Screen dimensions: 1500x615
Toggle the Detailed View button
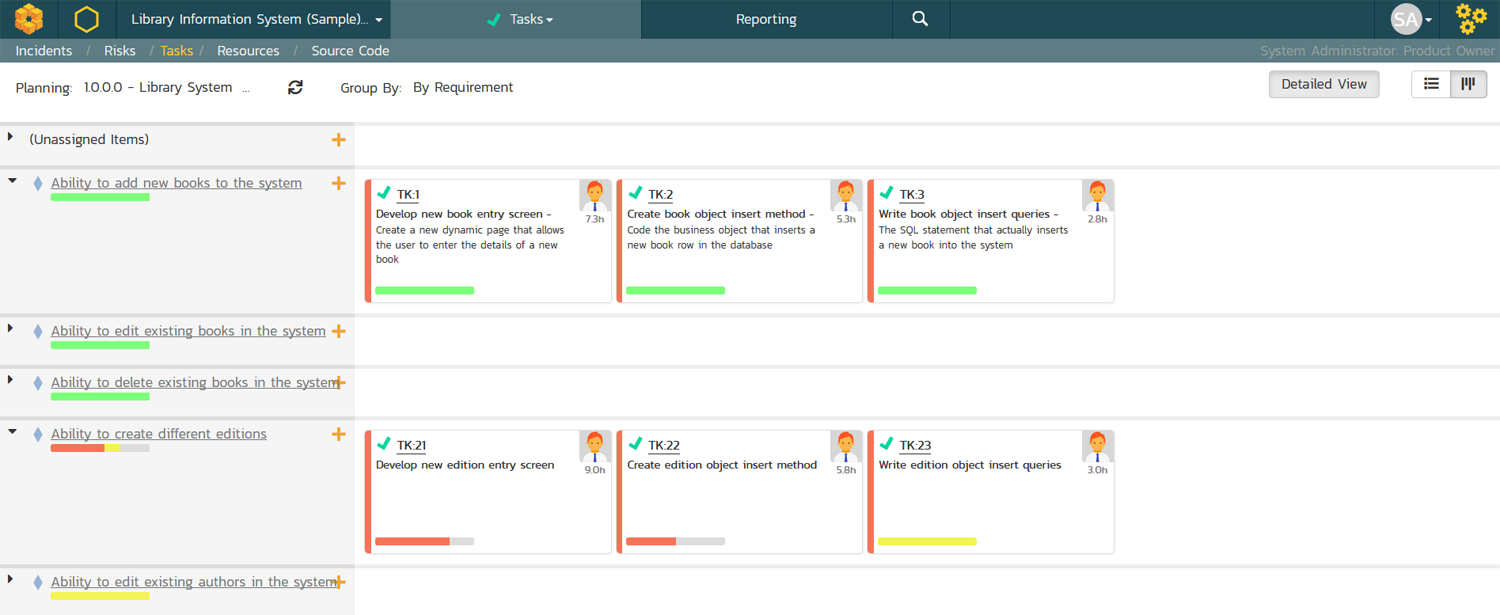click(1323, 85)
